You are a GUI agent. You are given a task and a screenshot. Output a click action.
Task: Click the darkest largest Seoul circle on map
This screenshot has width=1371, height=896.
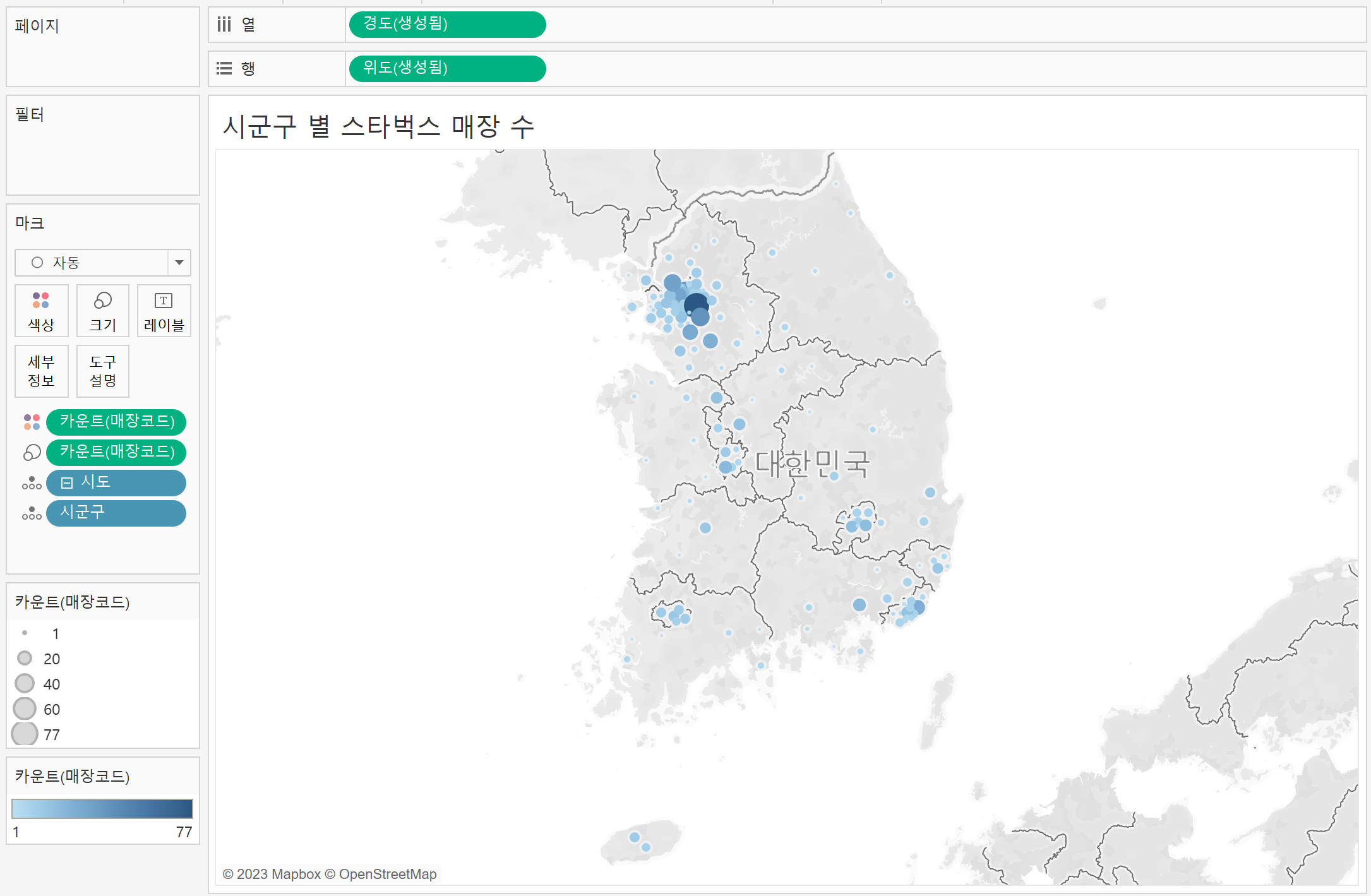pos(696,305)
